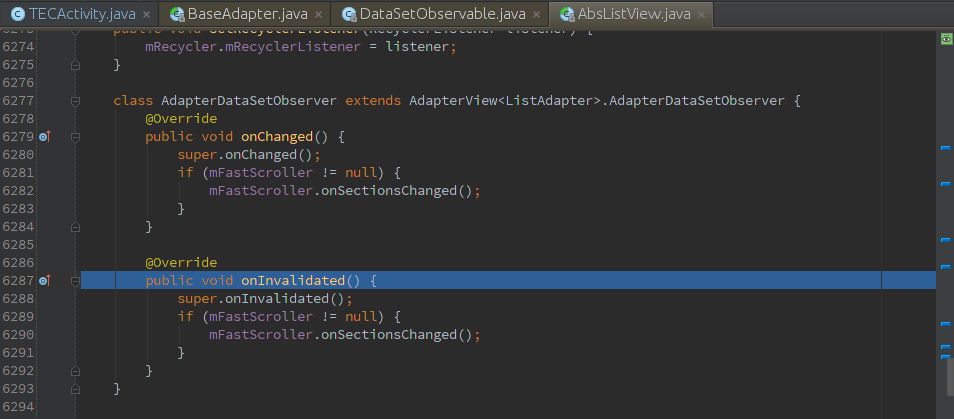Click the fold end marker on line 6292
This screenshot has width=954, height=419.
point(75,370)
